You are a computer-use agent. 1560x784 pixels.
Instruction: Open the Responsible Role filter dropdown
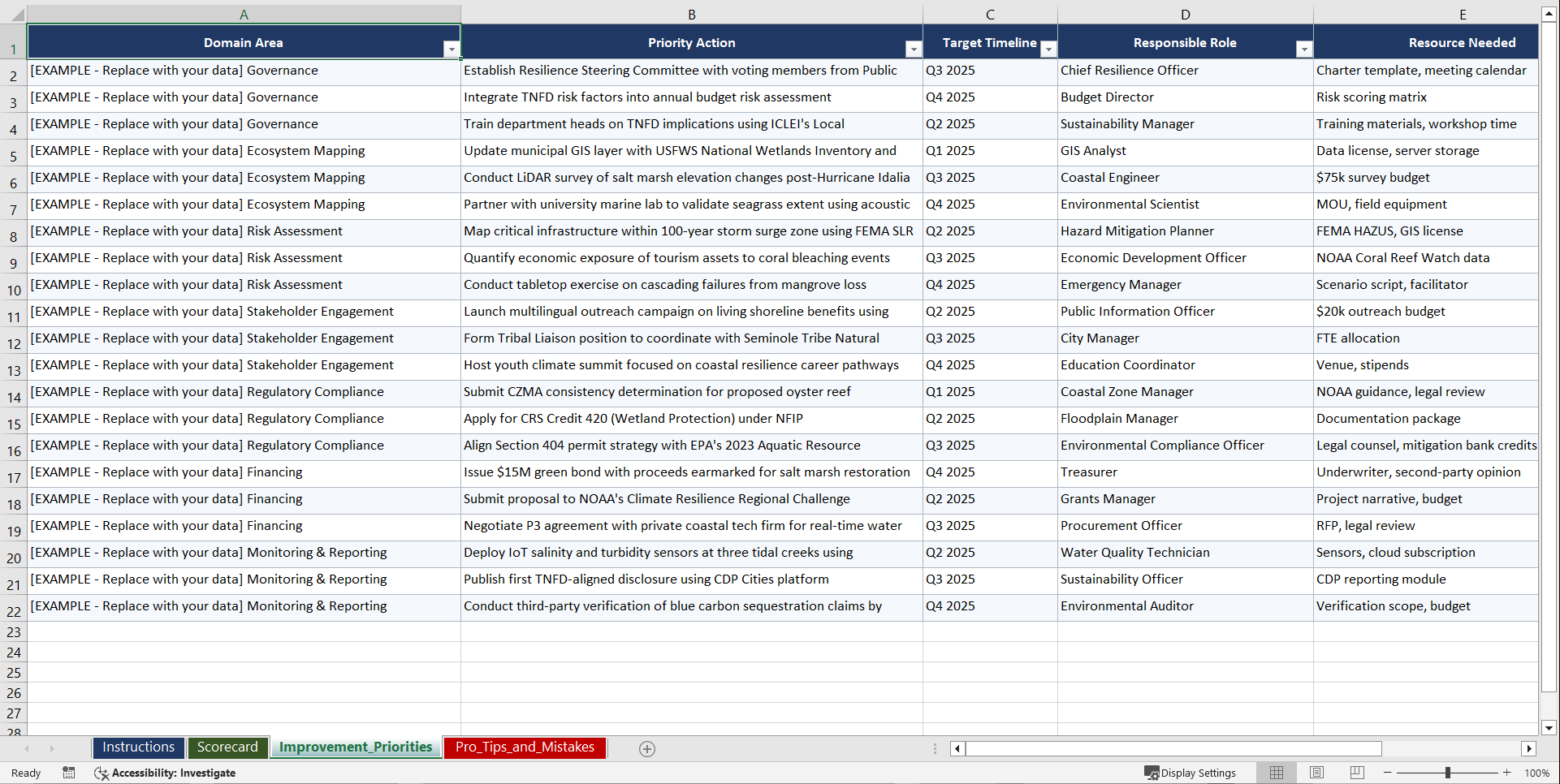coord(1304,49)
